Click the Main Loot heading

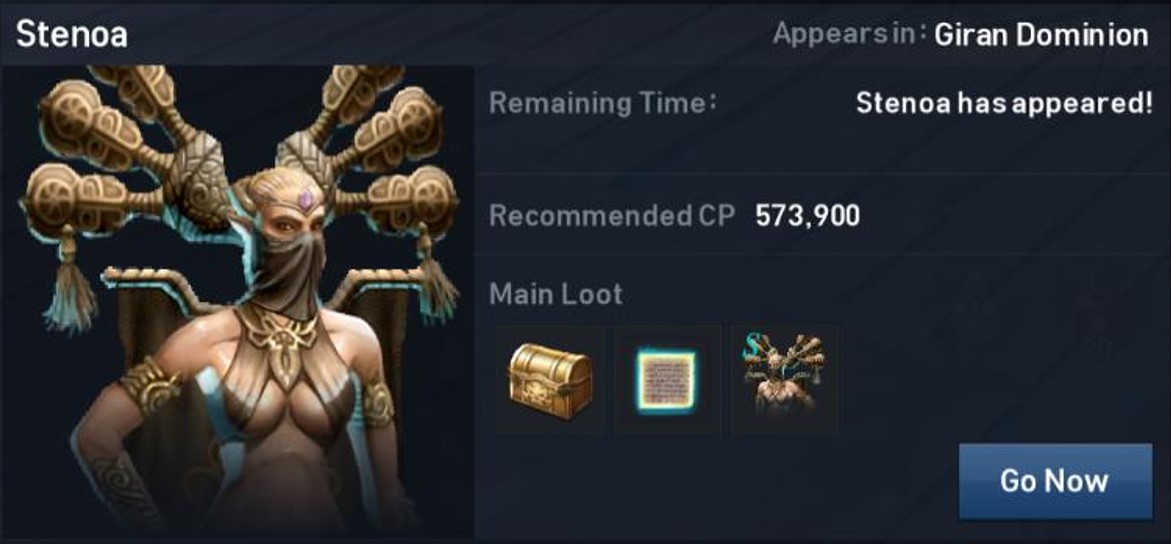[x=556, y=294]
